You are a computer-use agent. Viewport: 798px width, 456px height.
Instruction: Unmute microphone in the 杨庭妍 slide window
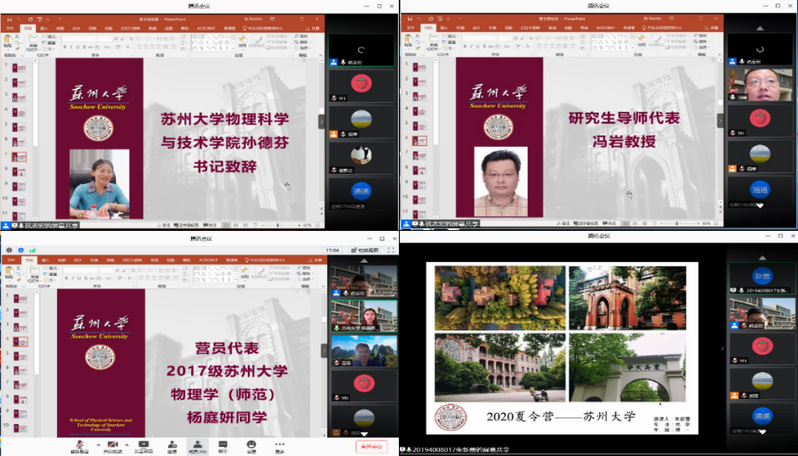click(x=79, y=446)
